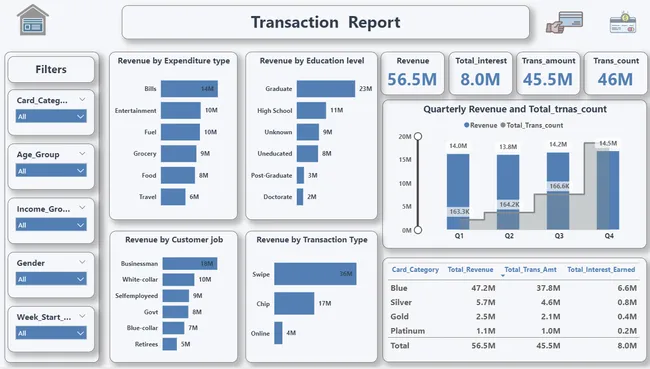Sort table by Total_Interest_Earned column header

click(601, 269)
